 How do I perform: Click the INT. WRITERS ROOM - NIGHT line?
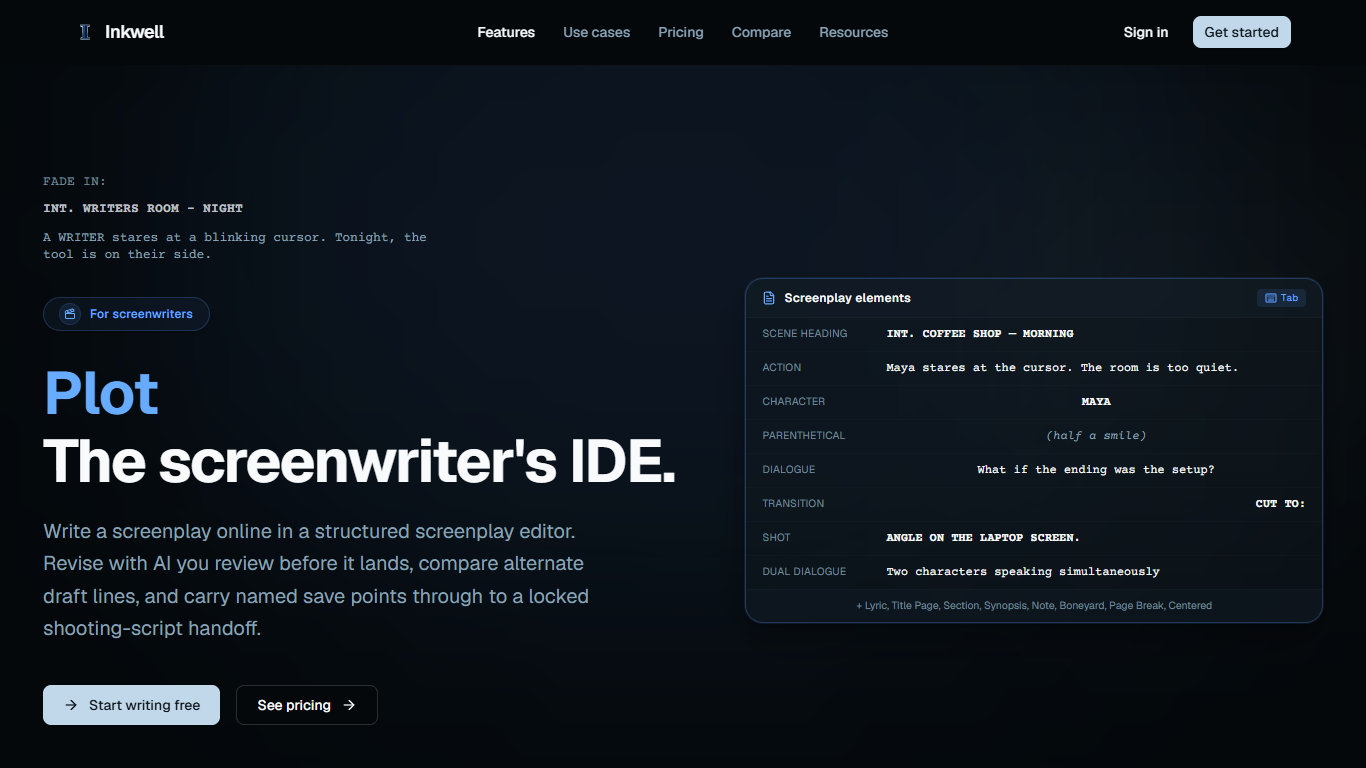pyautogui.click(x=143, y=208)
